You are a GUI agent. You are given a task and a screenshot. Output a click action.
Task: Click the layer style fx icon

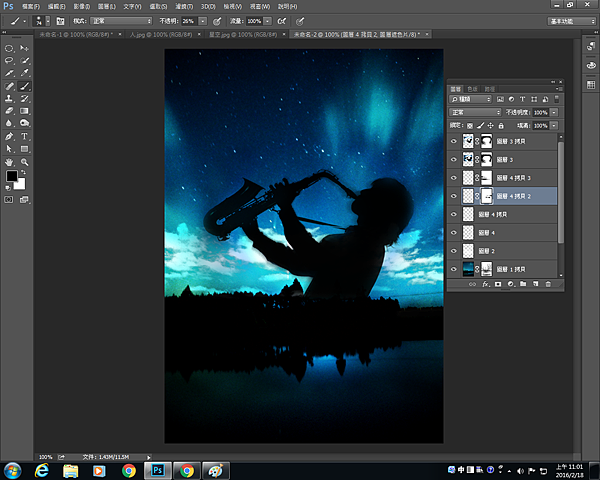click(x=484, y=285)
